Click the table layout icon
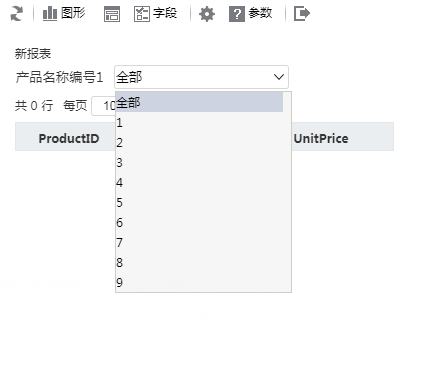 pyautogui.click(x=112, y=14)
